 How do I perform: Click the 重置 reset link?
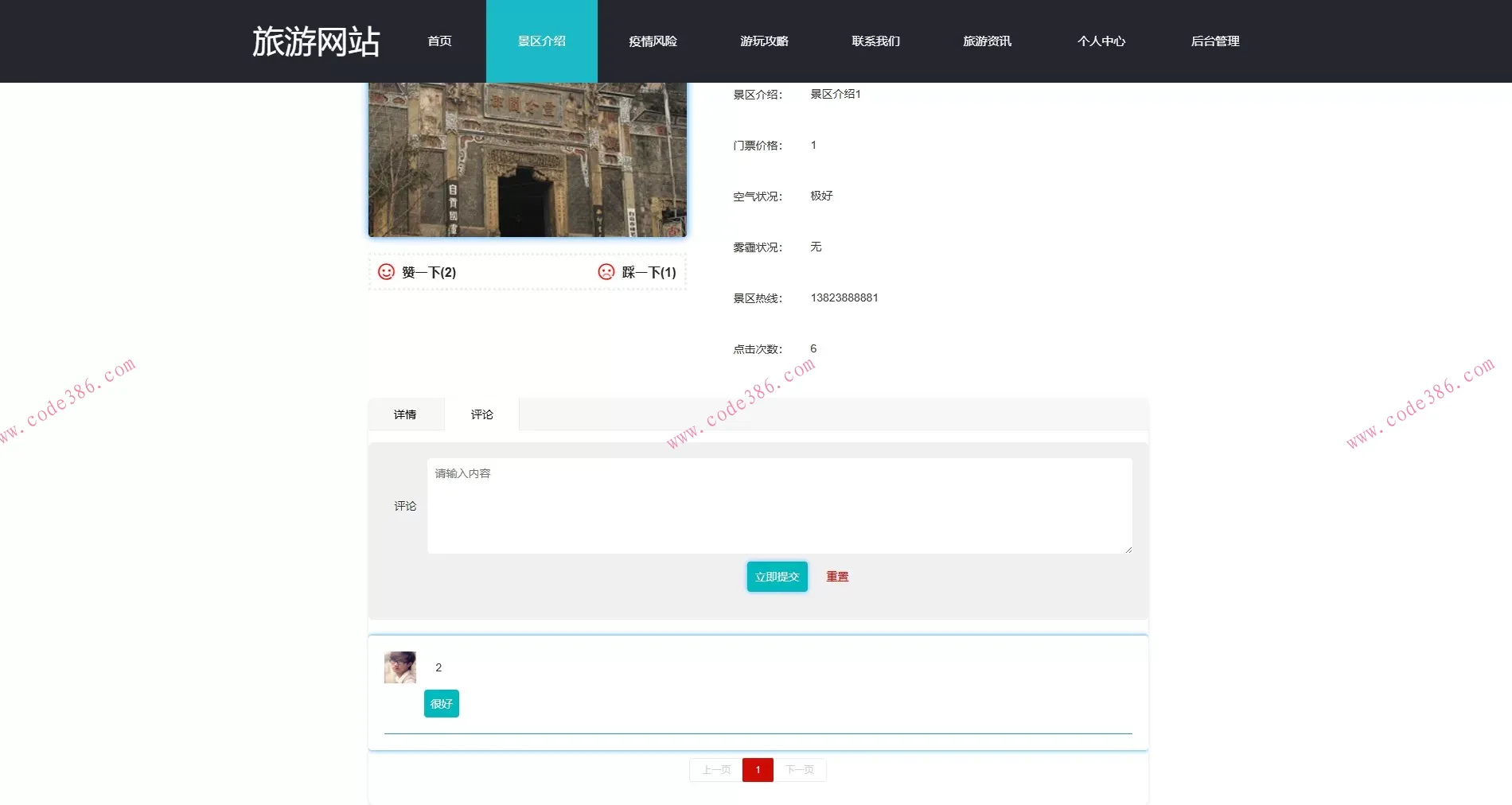[836, 576]
